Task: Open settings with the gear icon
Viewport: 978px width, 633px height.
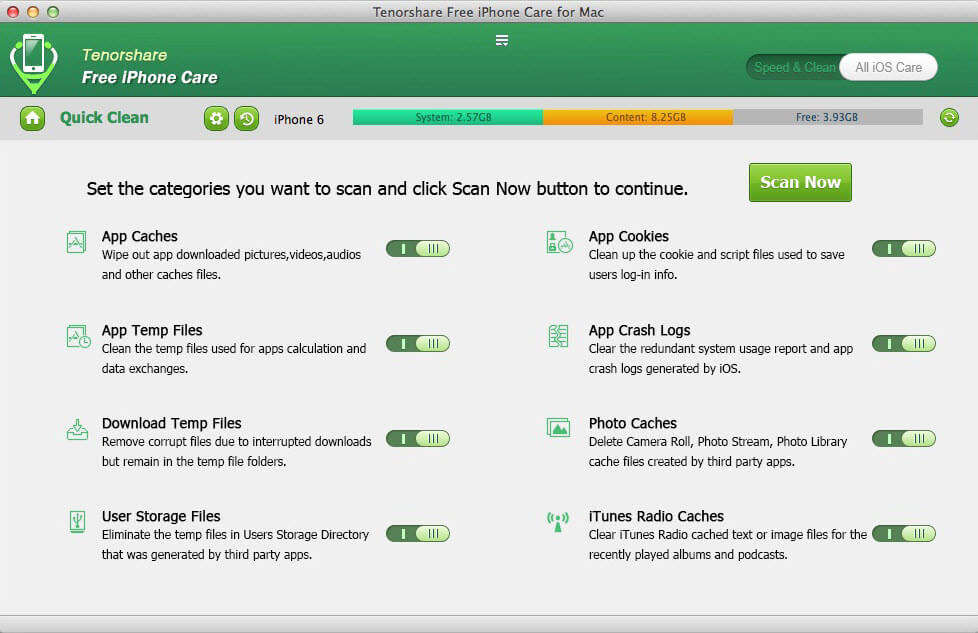Action: (x=216, y=119)
